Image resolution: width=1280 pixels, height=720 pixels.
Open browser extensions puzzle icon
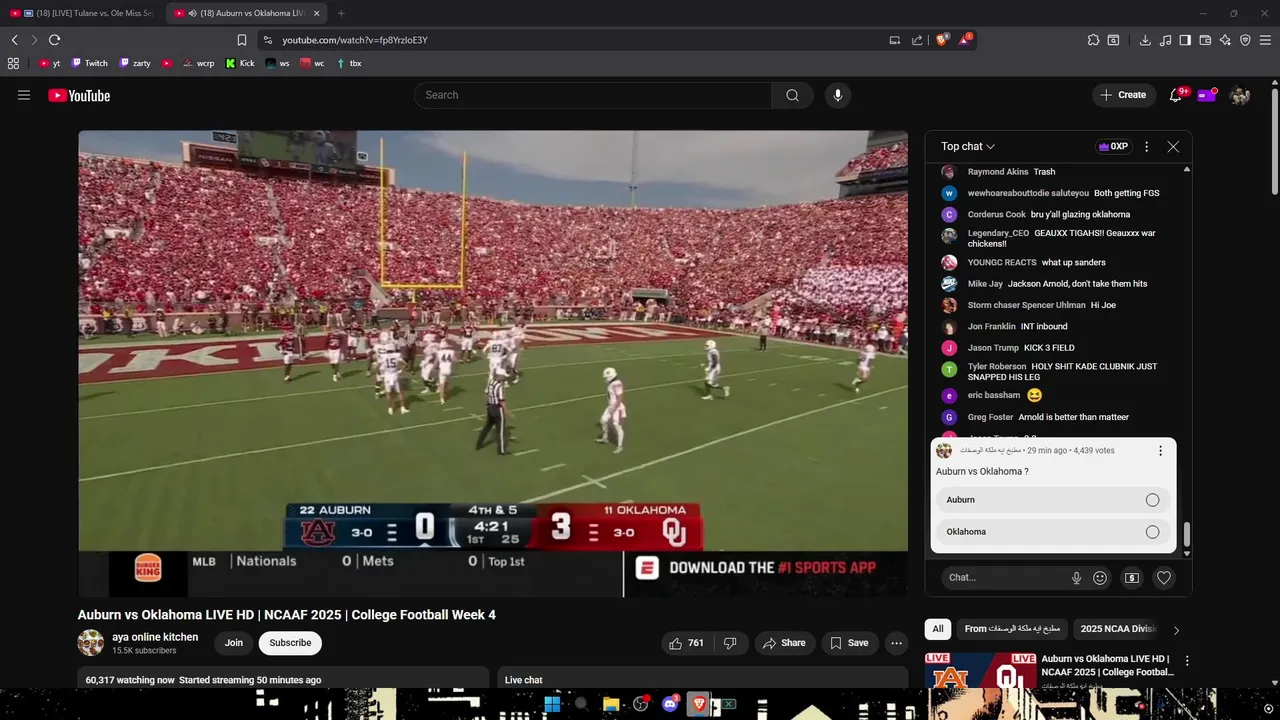pos(1093,40)
